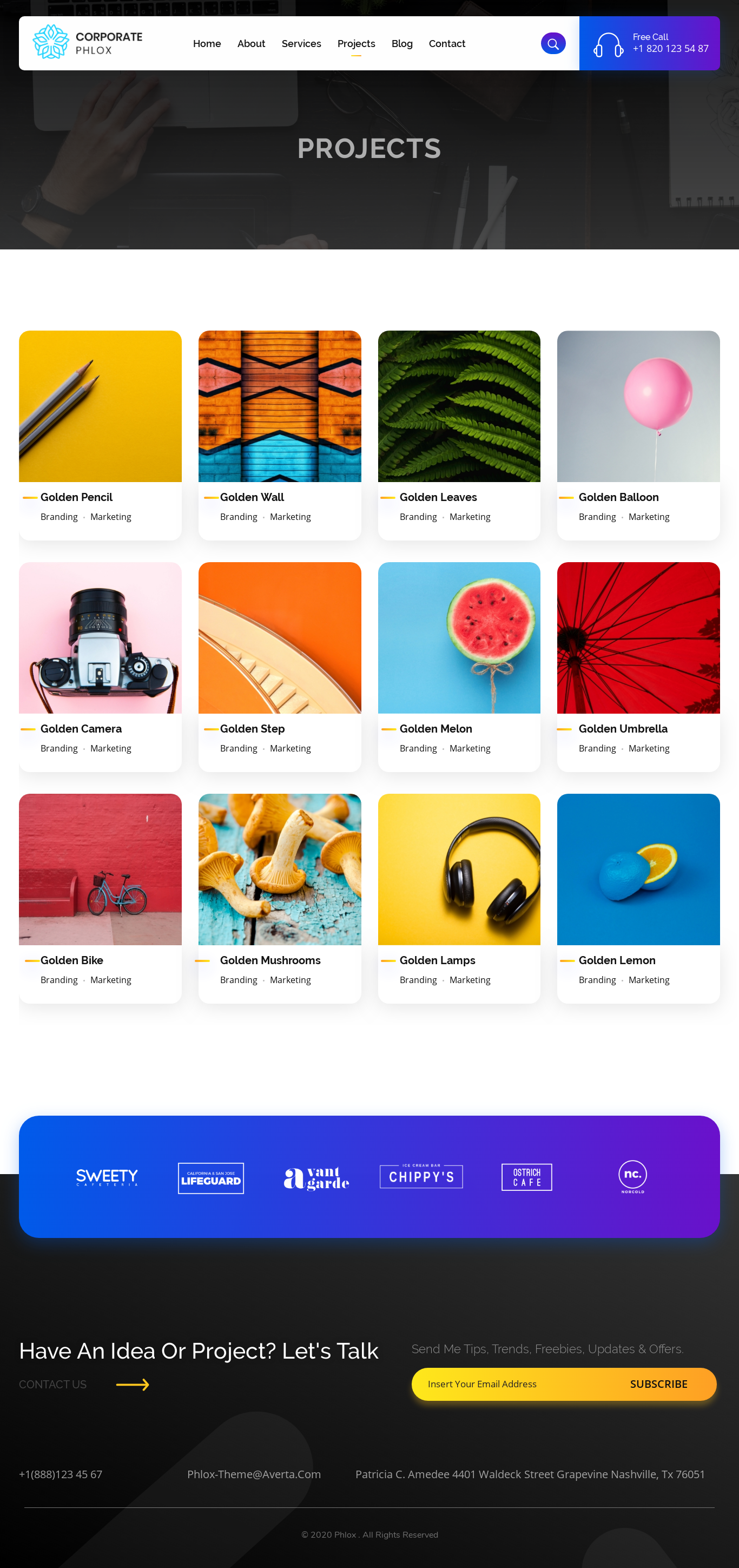739x1568 pixels.
Task: Click the Avant Garde logo
Action: 316,1178
